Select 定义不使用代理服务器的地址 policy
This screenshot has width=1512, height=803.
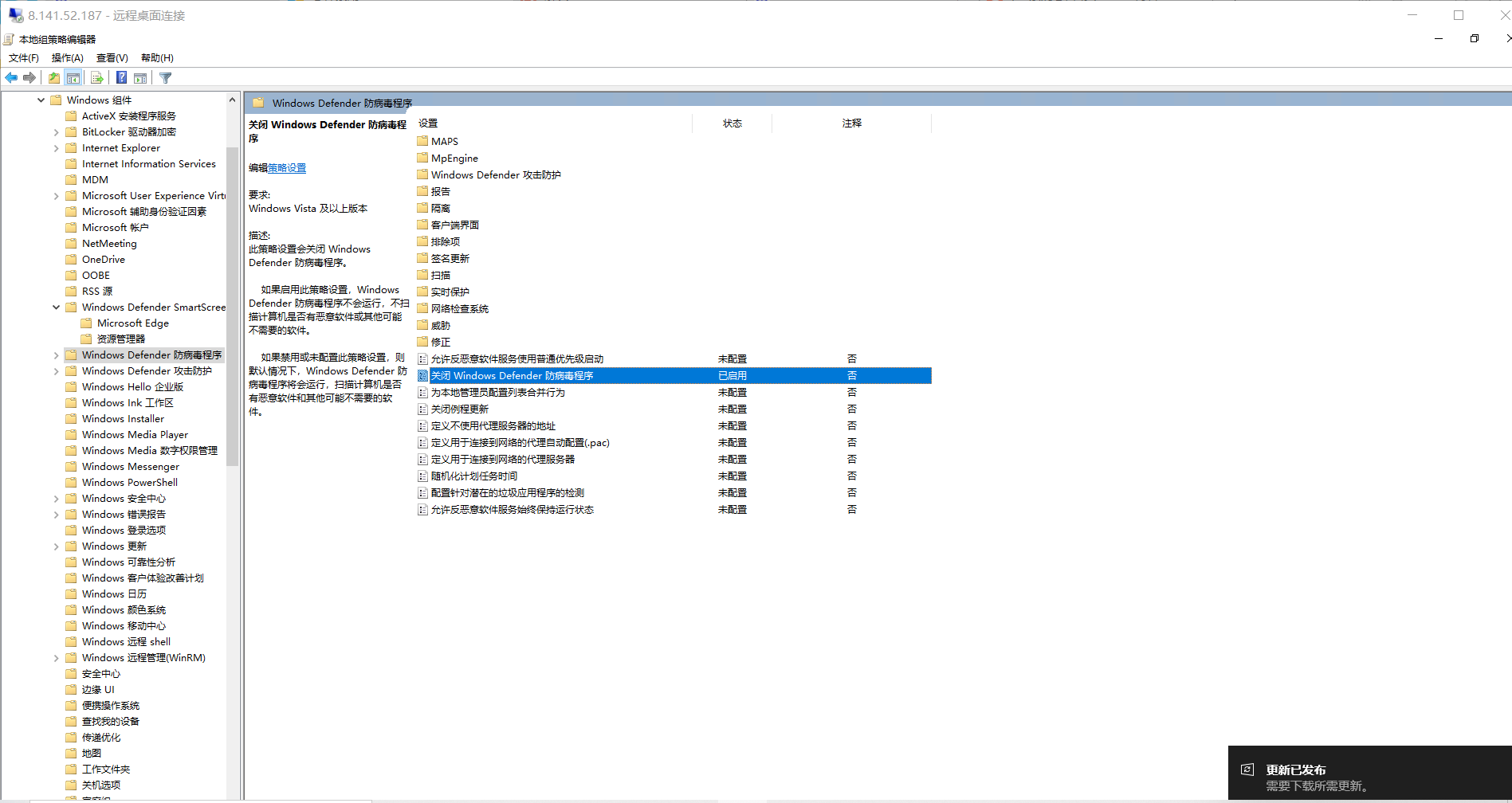point(493,426)
